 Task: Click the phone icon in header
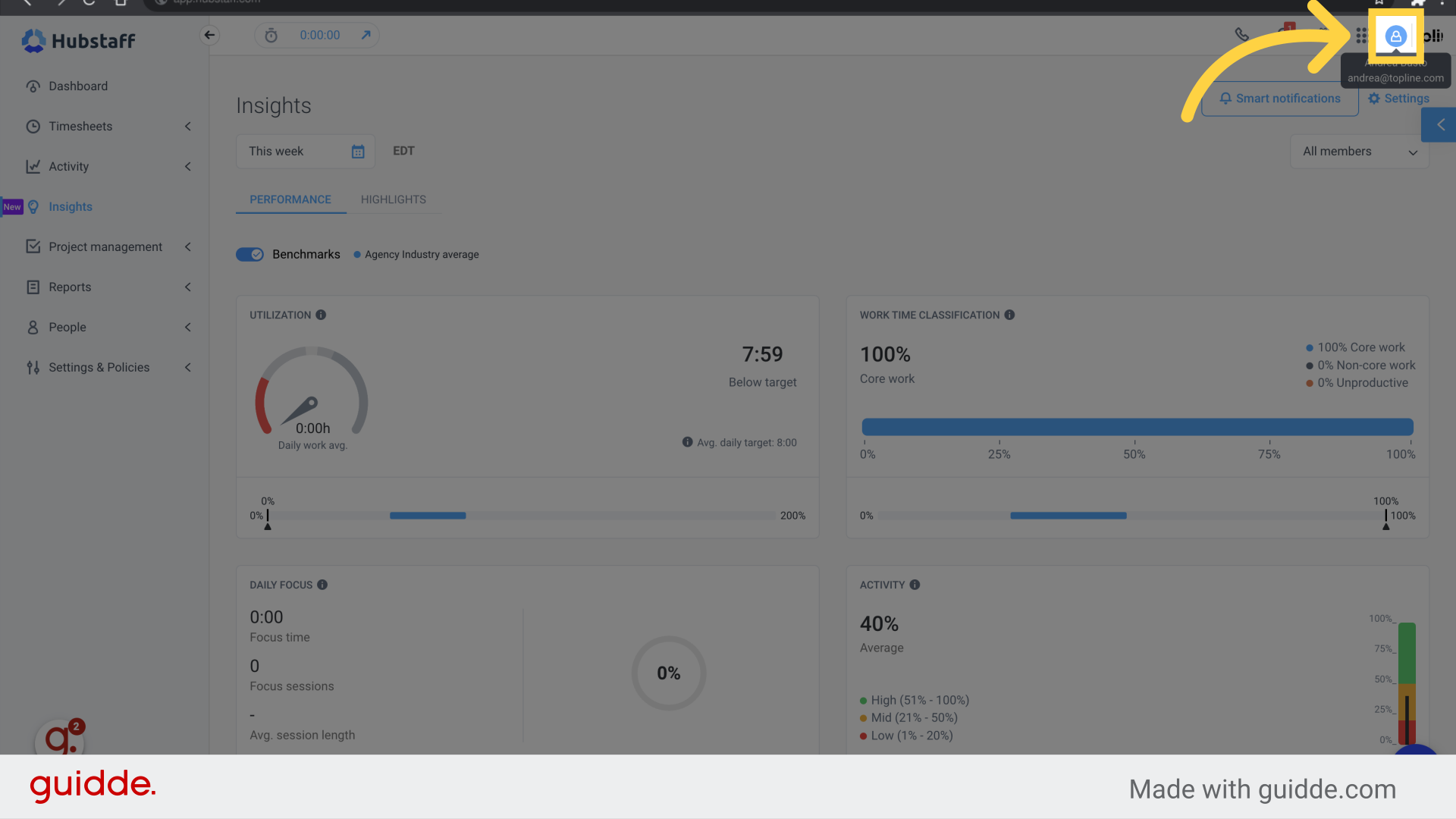pos(1241,34)
